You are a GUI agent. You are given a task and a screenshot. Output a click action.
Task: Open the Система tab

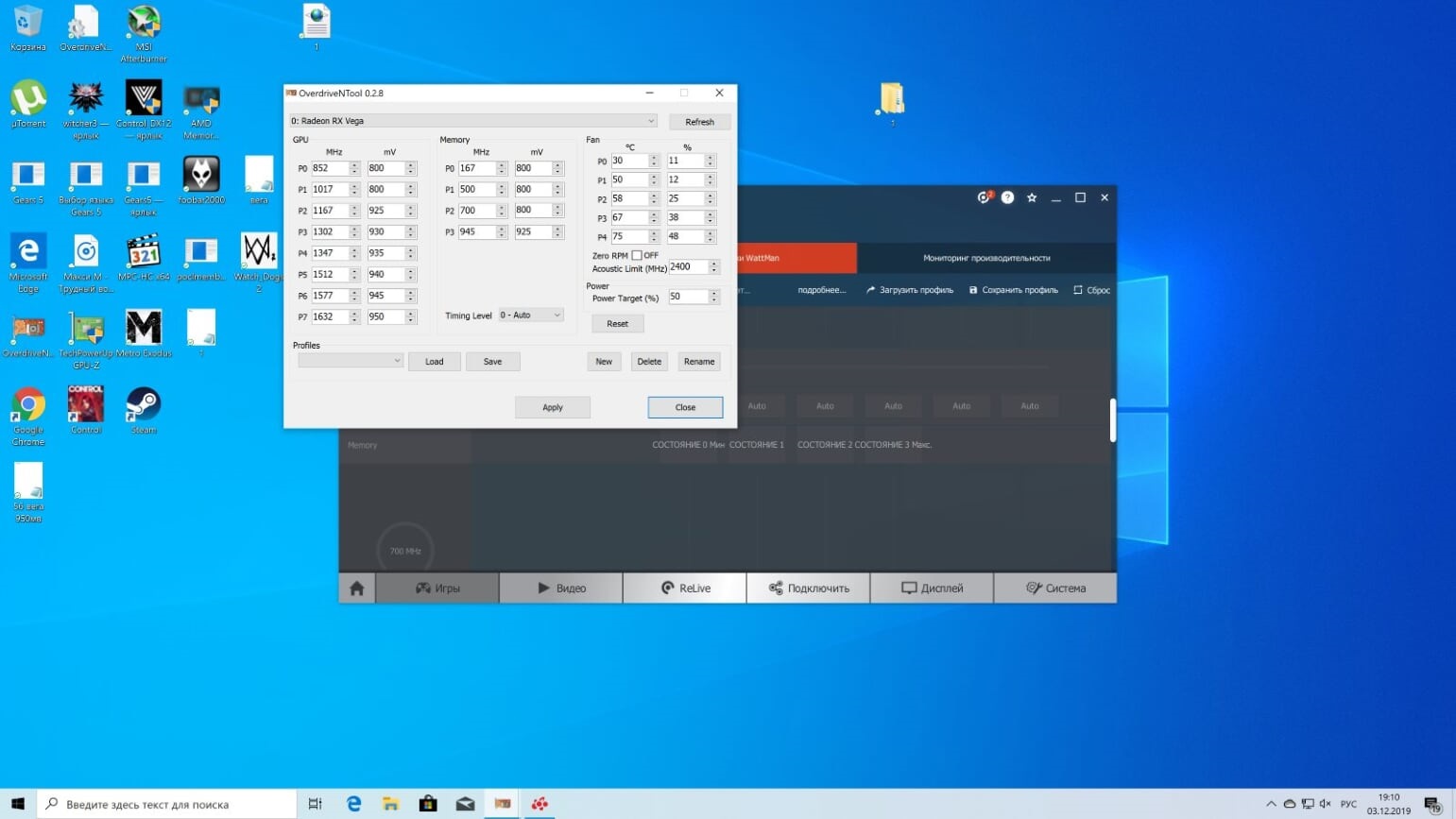click(x=1055, y=588)
